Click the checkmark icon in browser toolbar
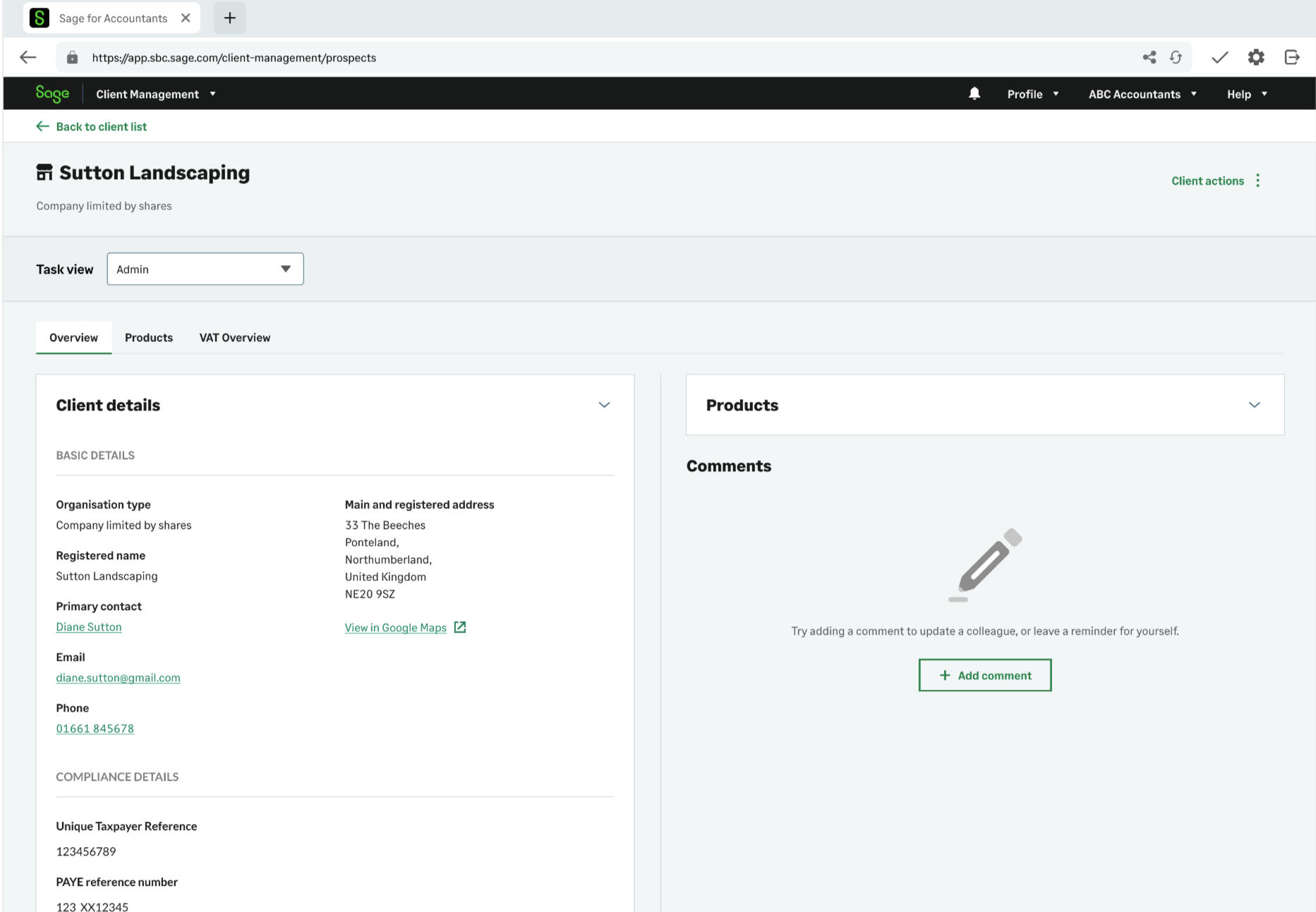Viewport: 1316px width, 912px height. click(1219, 58)
